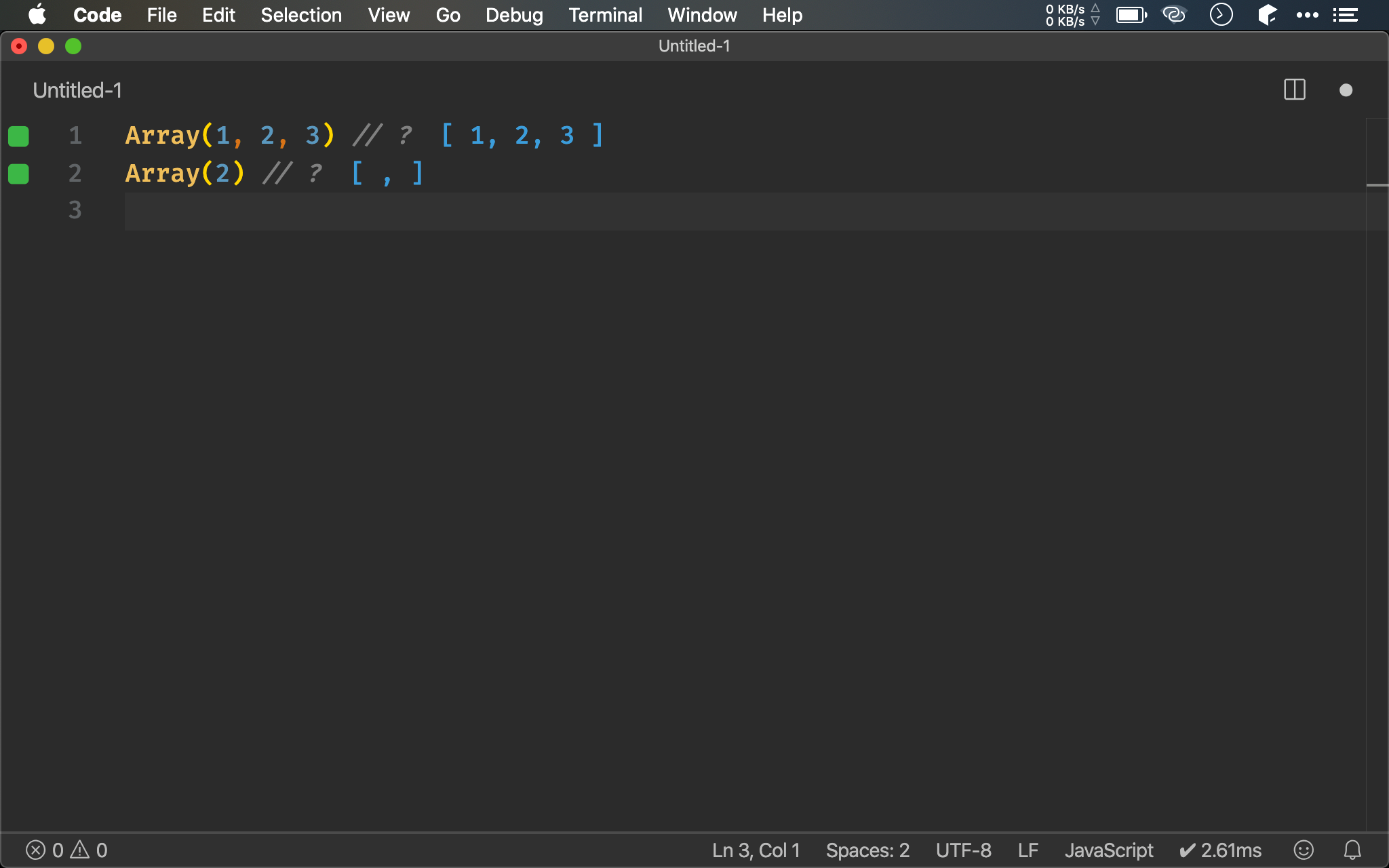
Task: Change indentation via Spaces: 2
Action: tap(867, 850)
